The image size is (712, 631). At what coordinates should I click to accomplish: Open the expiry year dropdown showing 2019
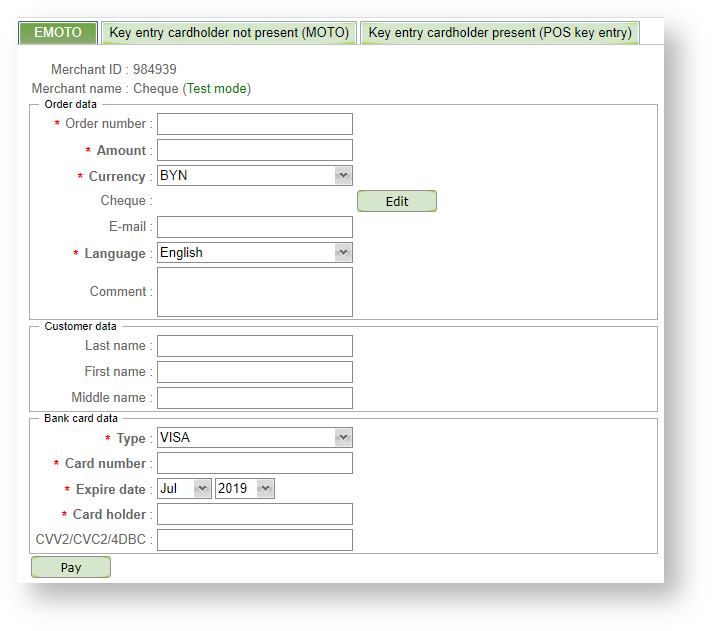point(245,489)
